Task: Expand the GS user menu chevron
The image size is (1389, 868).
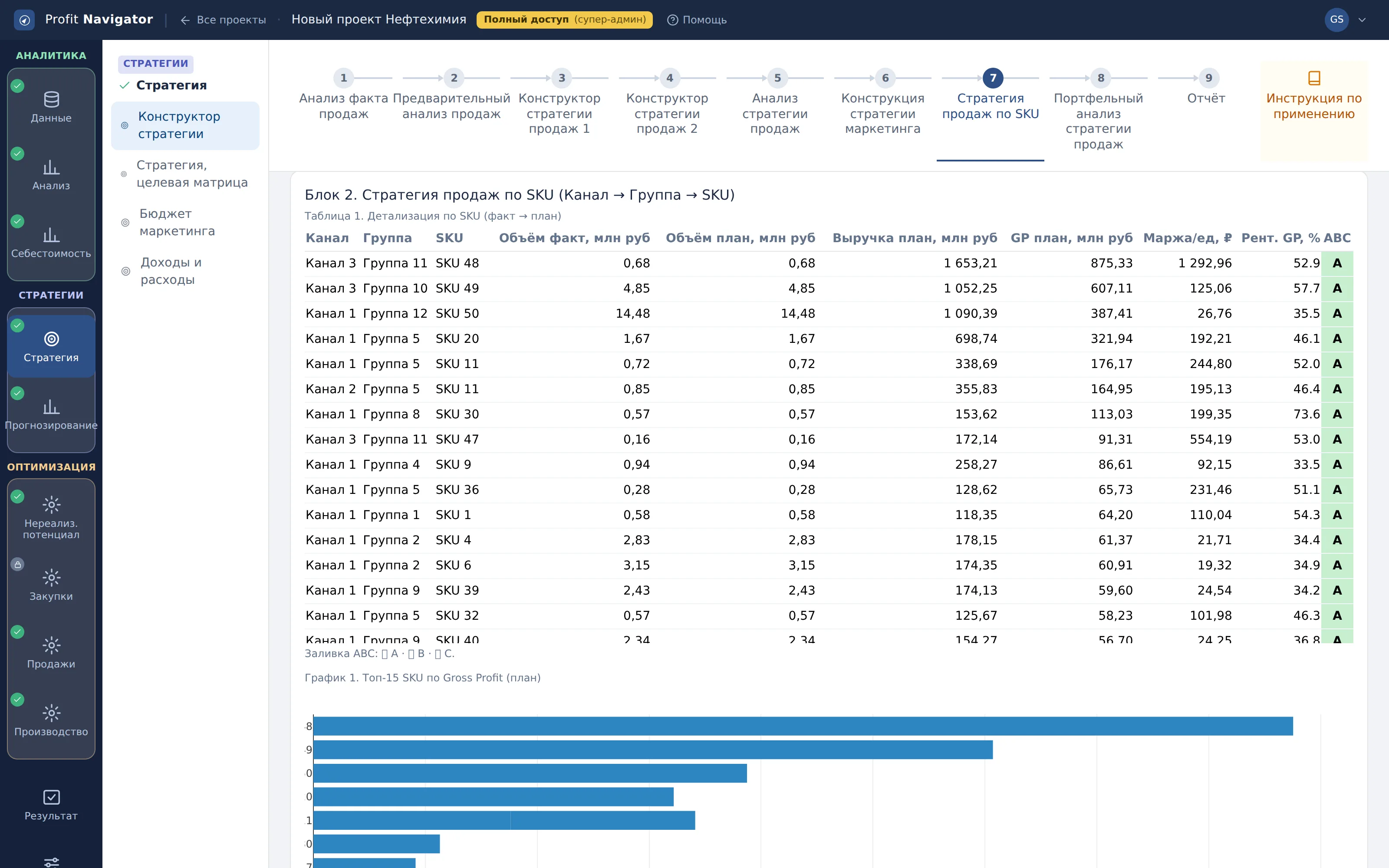Action: coord(1362,20)
